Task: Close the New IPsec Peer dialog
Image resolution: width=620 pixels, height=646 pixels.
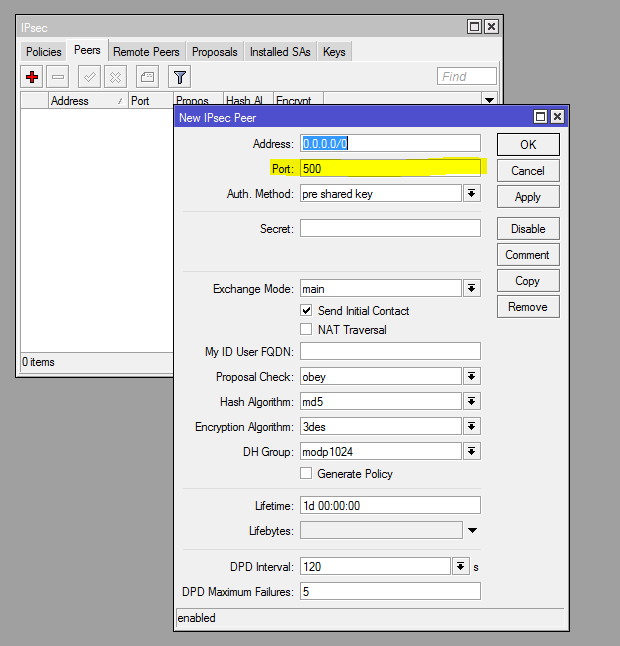Action: pos(557,117)
